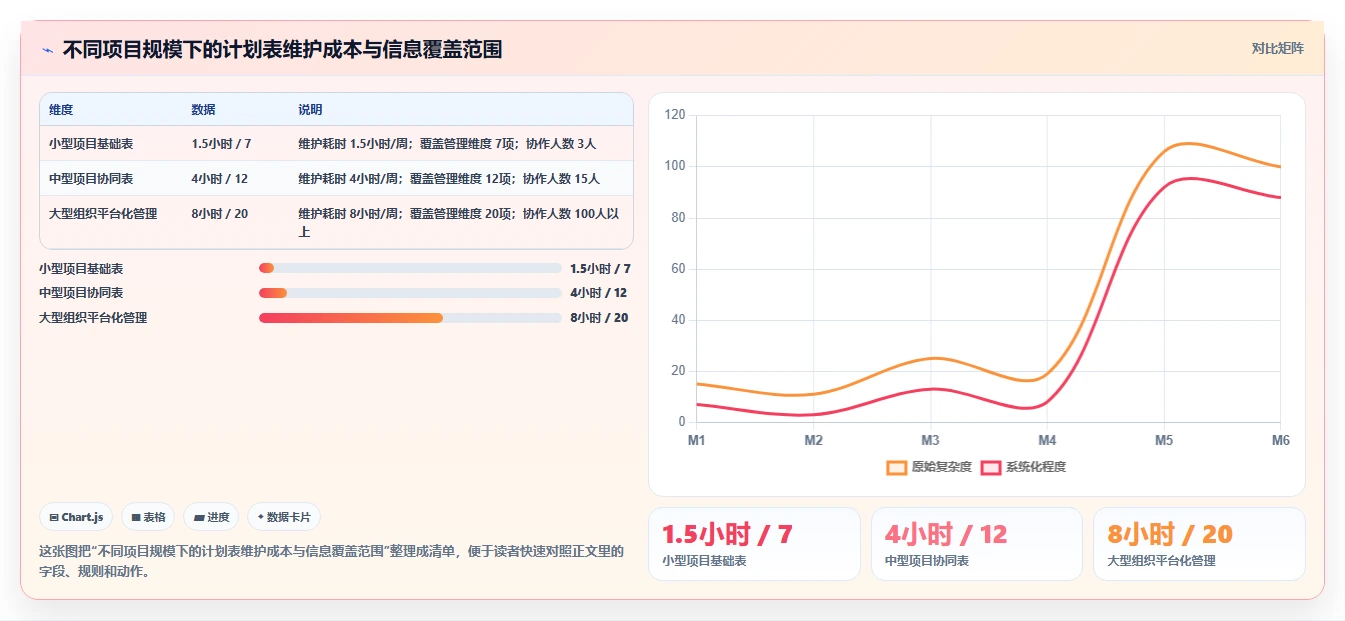Click the M1 x-axis label
The image size is (1345, 621).
point(696,440)
